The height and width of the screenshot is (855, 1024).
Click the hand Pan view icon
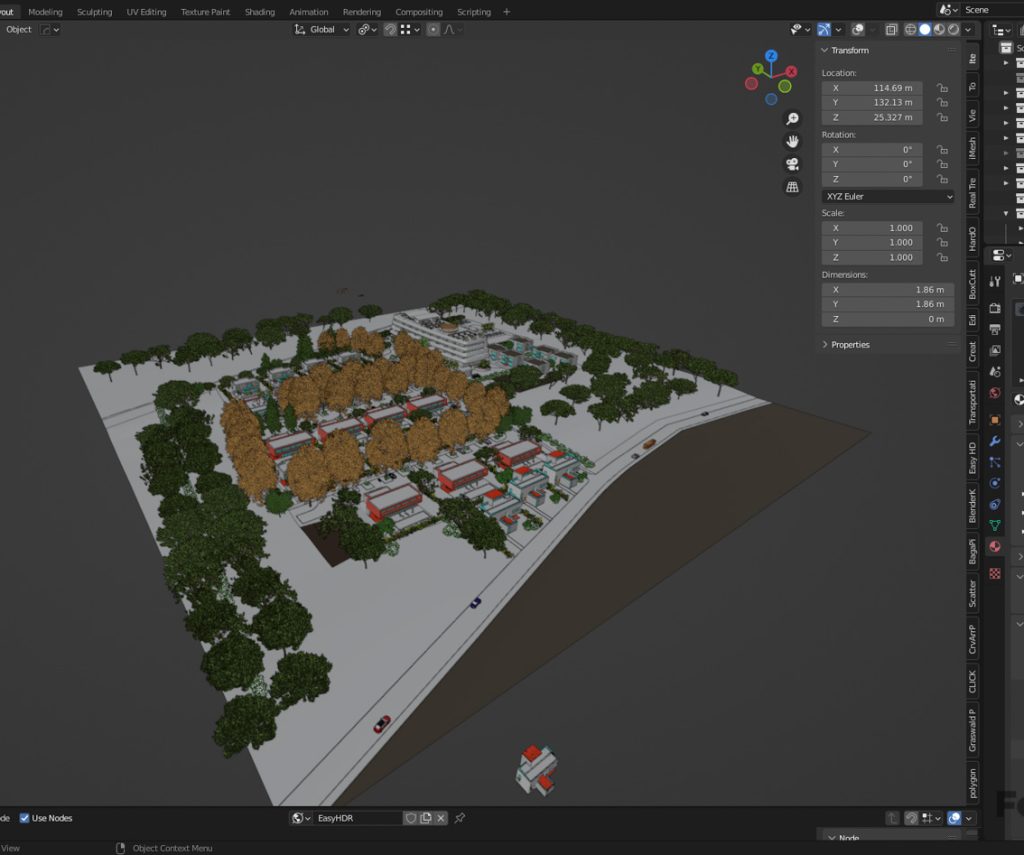[792, 141]
